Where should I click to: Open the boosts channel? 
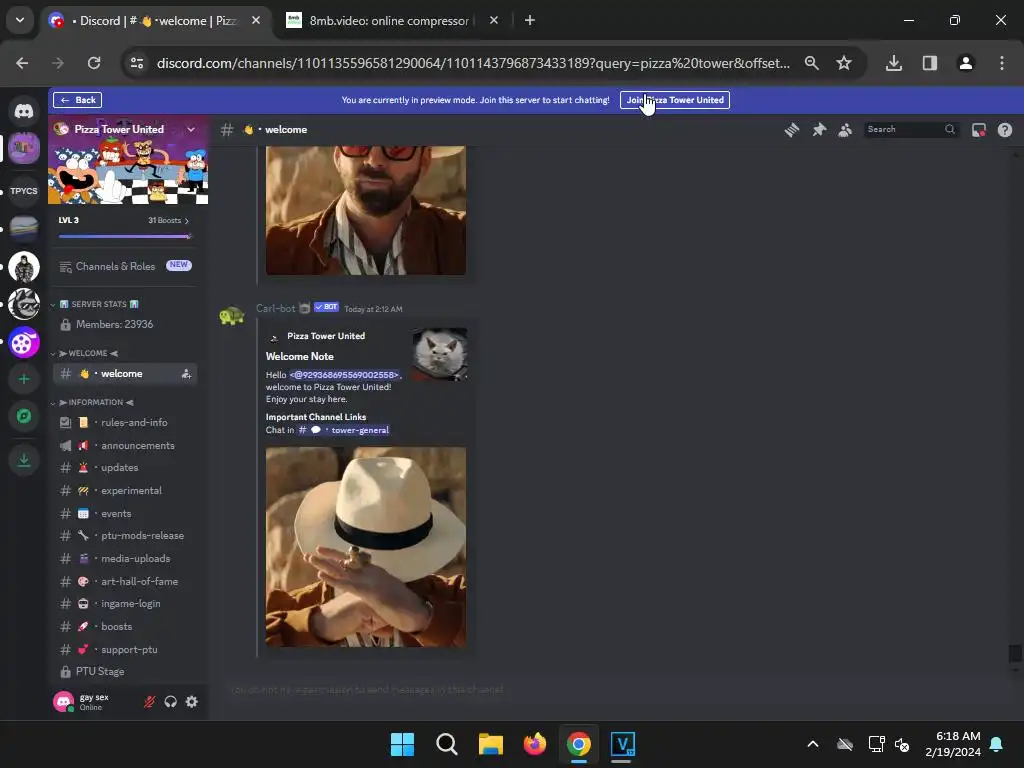125,626
